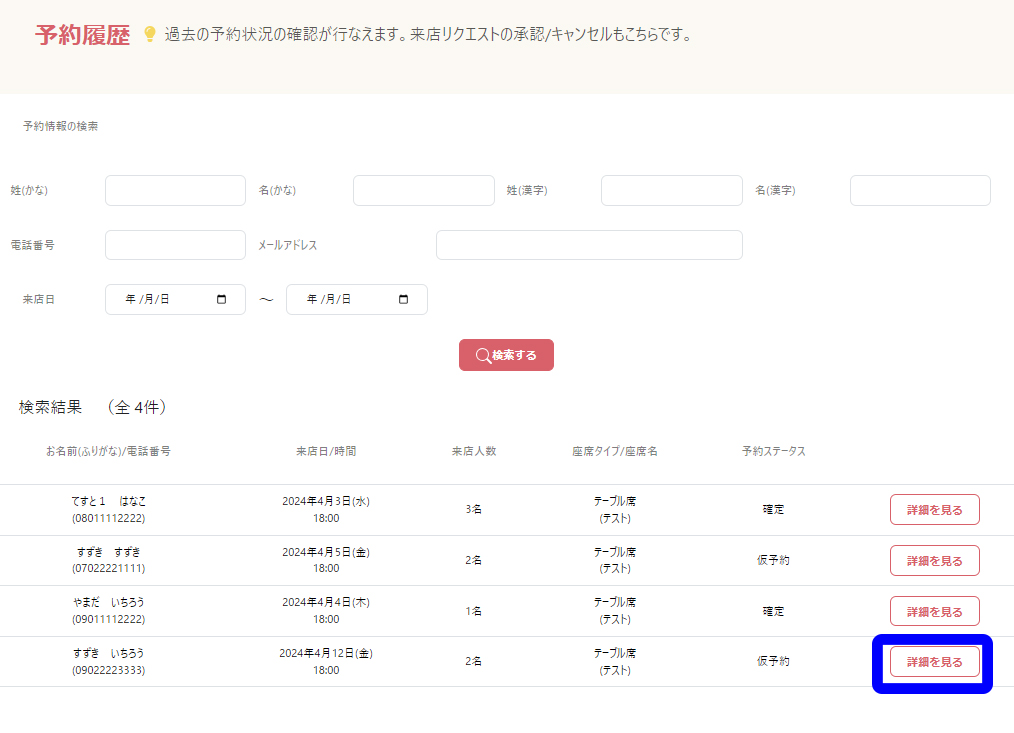Open 詳細を見る for すずき いちろう reservation
Screen dimensions: 1014x733
tap(934, 662)
